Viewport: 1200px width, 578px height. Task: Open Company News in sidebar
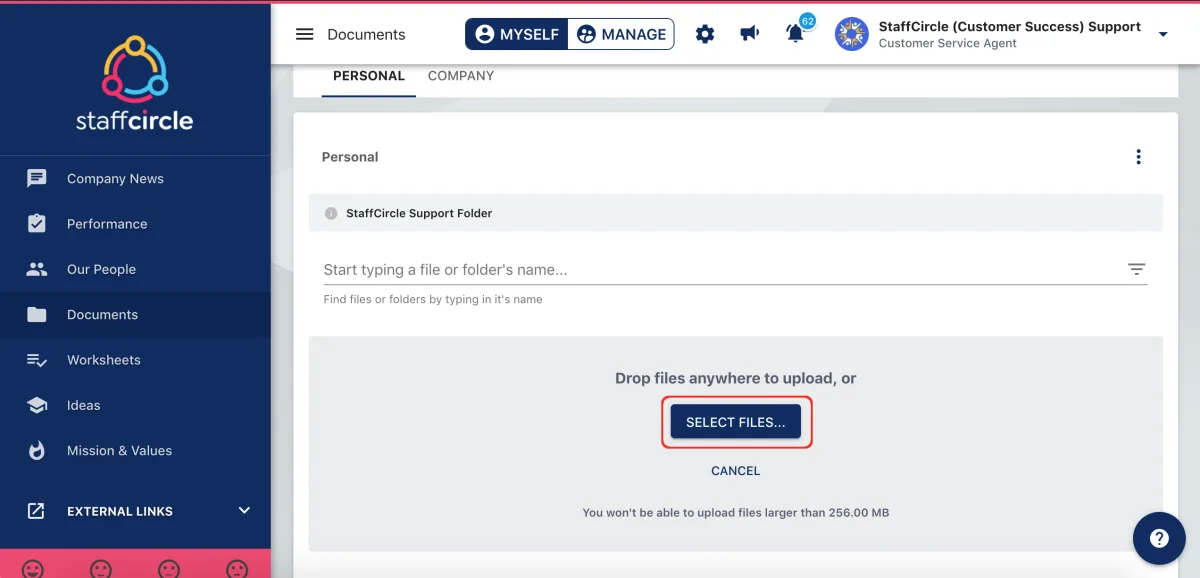tap(135, 179)
